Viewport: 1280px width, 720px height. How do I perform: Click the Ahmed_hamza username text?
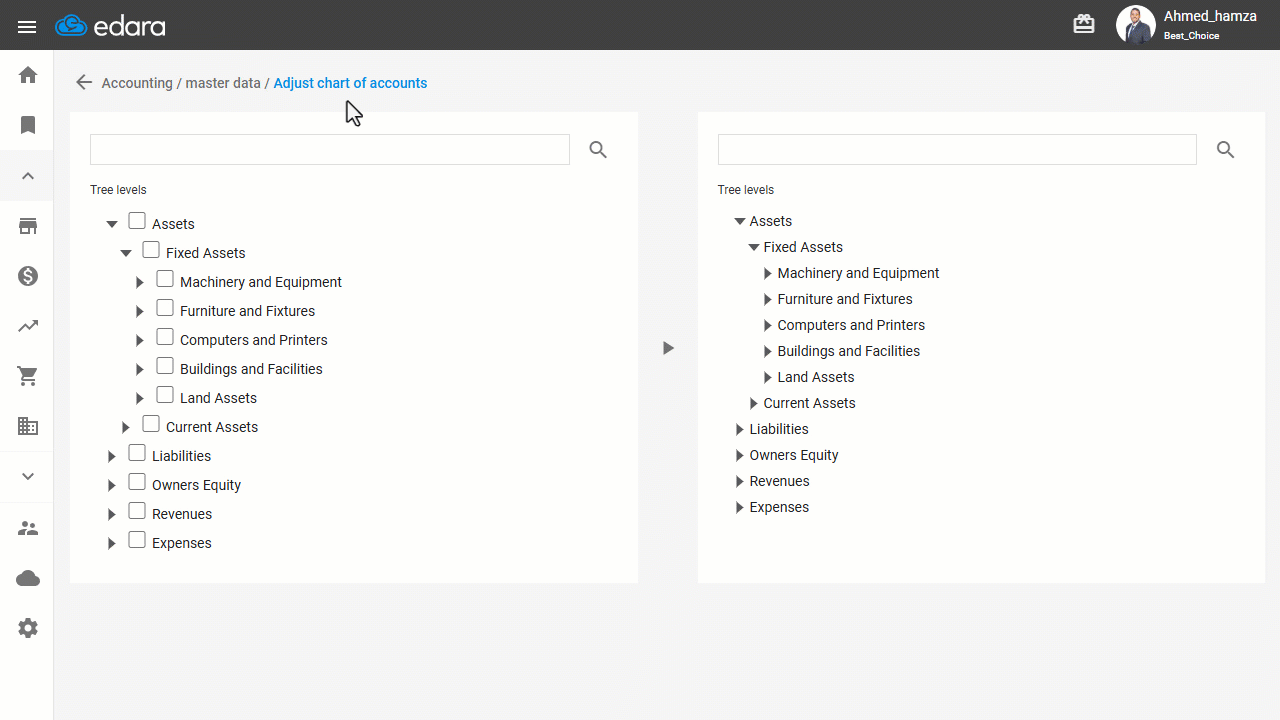(1209, 16)
